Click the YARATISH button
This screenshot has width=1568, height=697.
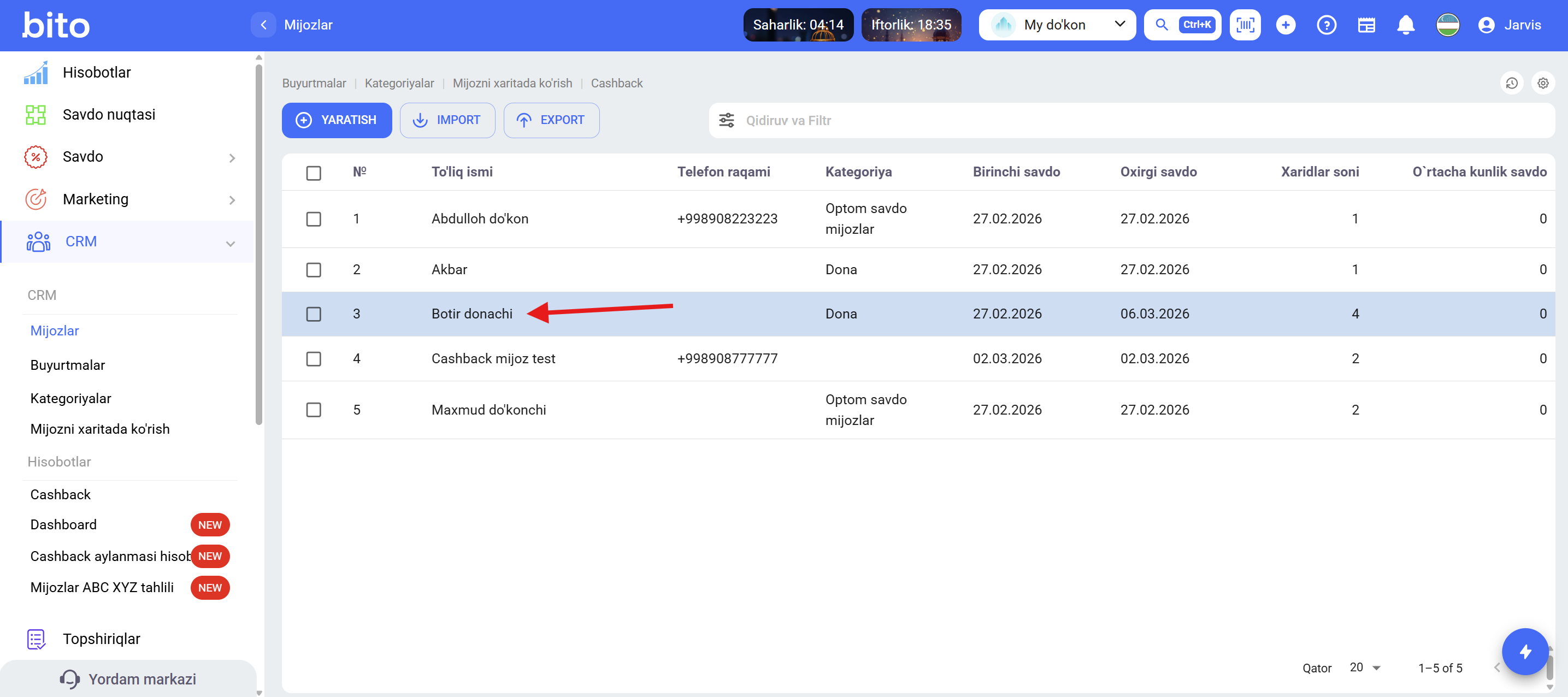(337, 121)
